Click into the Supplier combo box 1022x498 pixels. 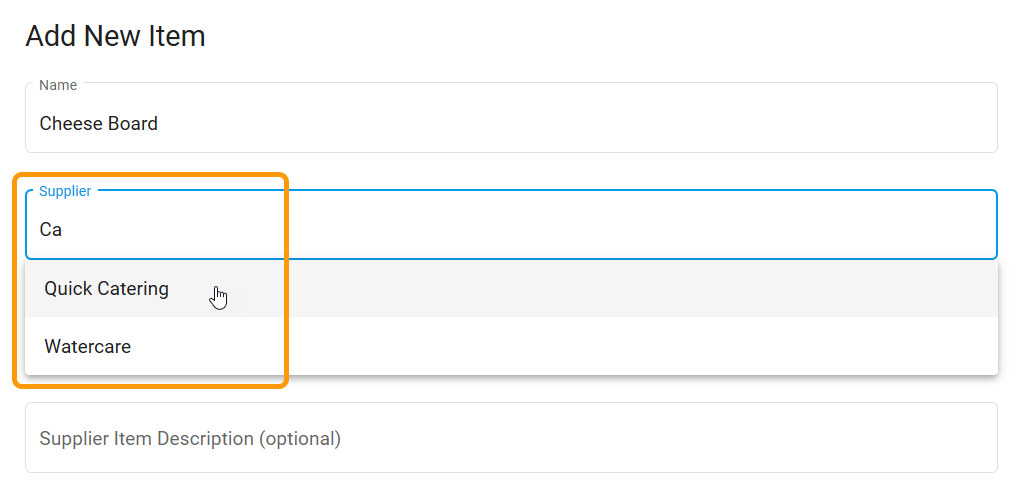[x=510, y=229]
